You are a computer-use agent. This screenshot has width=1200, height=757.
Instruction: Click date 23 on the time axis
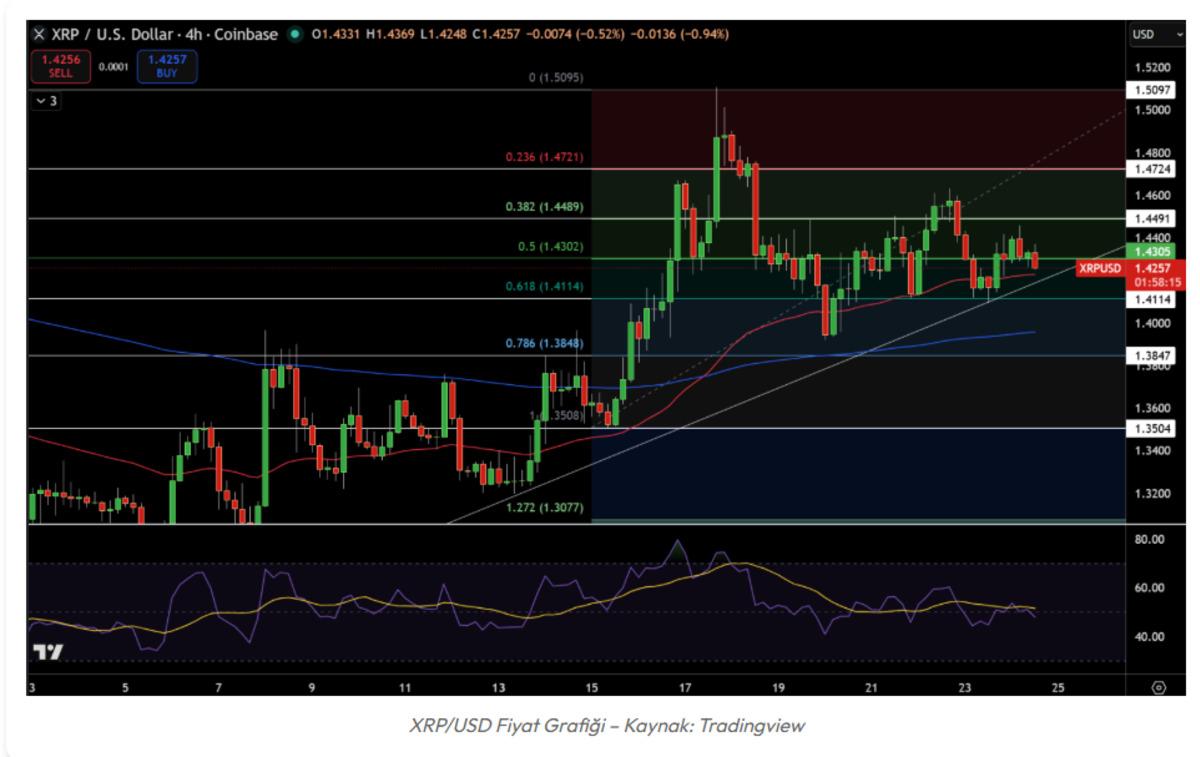click(964, 688)
